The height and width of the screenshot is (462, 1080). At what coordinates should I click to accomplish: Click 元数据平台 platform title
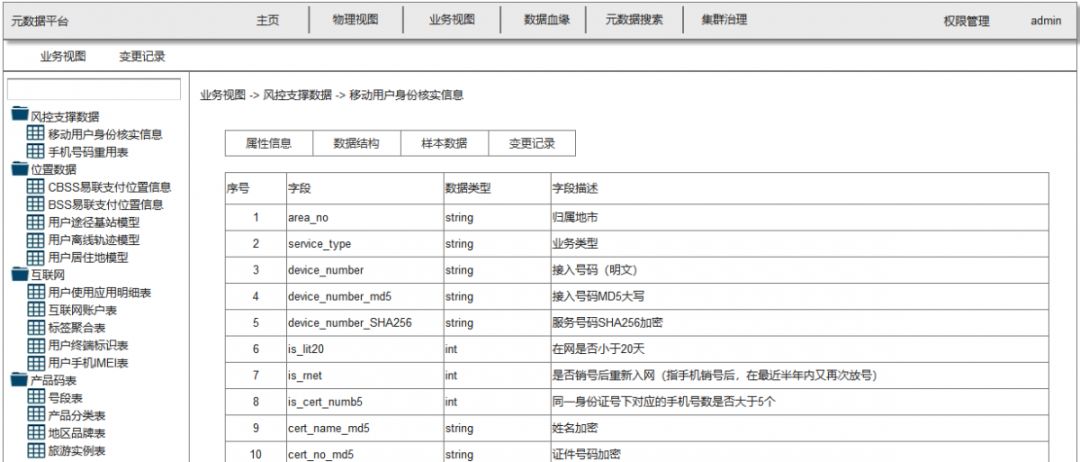tap(40, 21)
